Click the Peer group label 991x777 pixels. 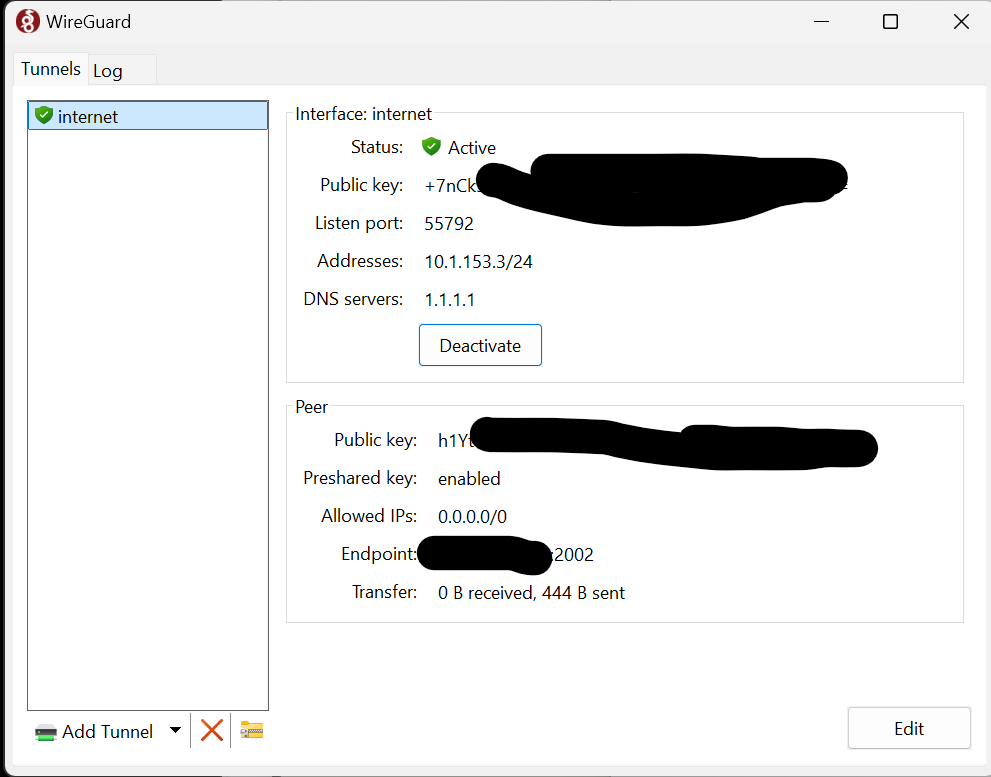(x=312, y=407)
